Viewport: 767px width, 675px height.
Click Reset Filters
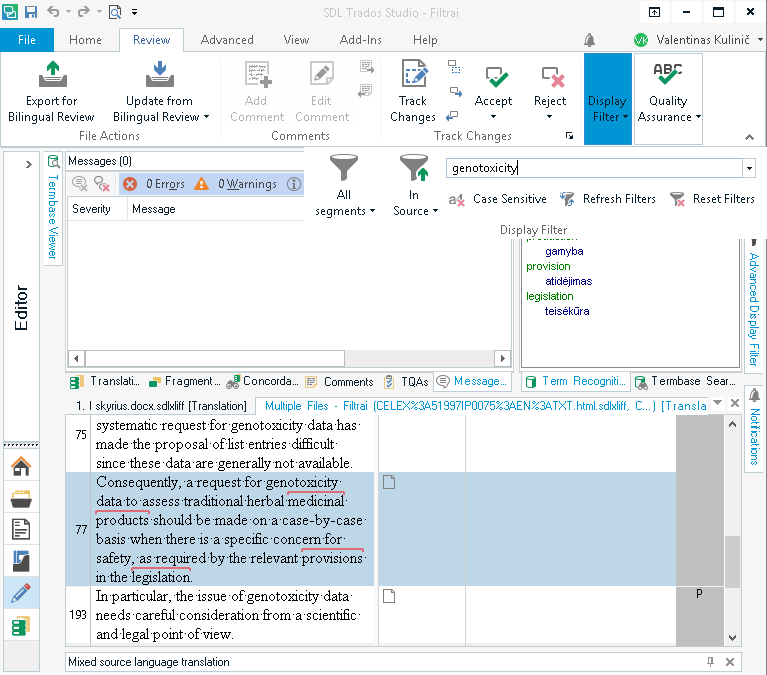[713, 199]
